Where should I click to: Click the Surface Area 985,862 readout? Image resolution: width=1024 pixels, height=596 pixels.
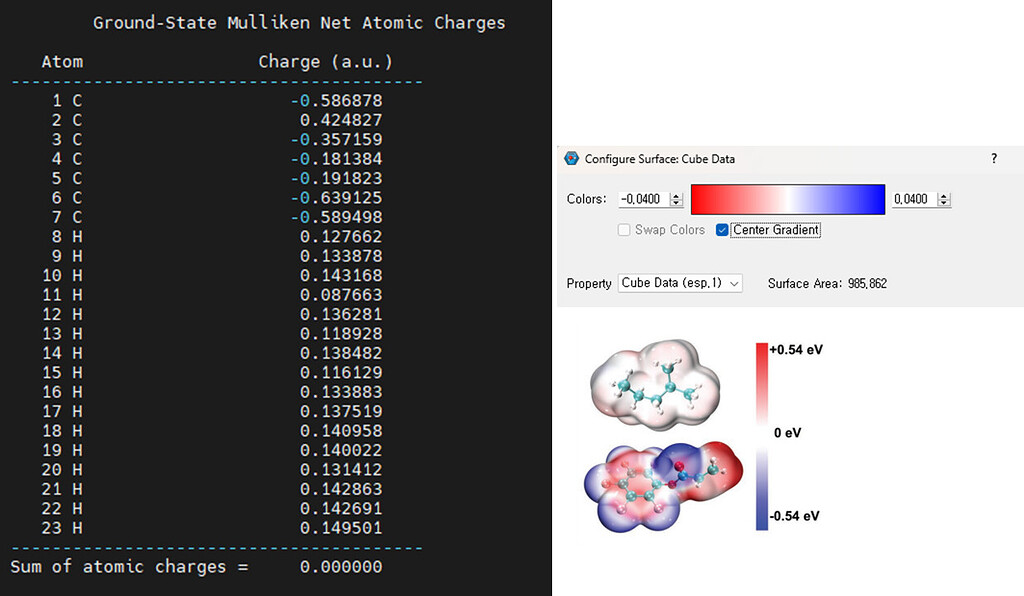click(x=827, y=283)
